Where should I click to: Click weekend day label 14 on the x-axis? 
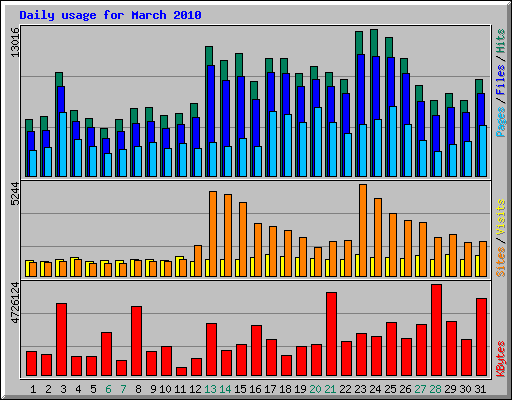pyautogui.click(x=225, y=389)
